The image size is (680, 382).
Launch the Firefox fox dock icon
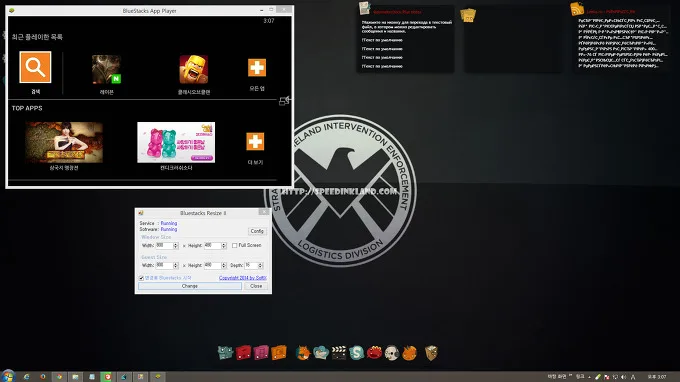[x=303, y=353]
